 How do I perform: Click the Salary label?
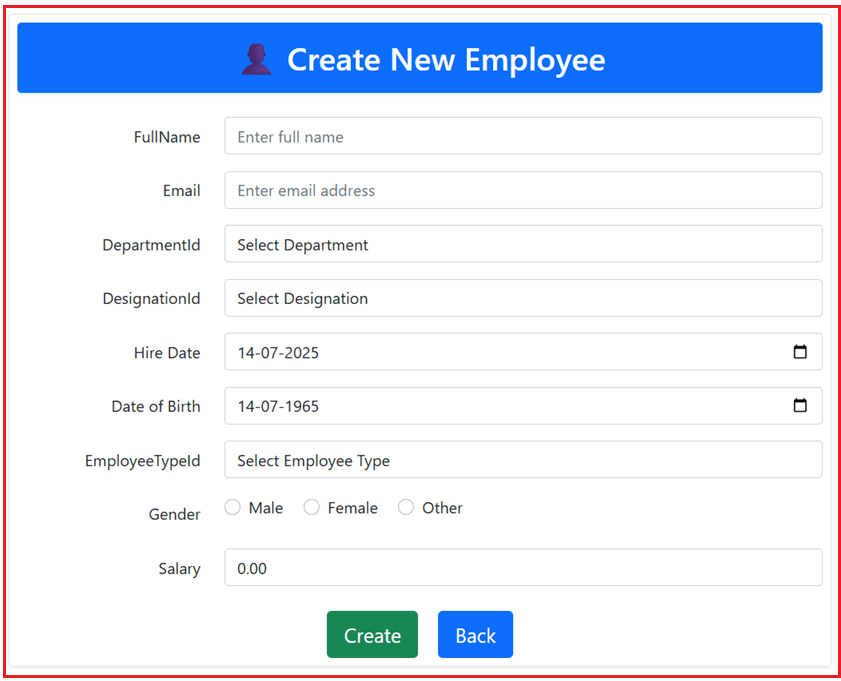(x=179, y=569)
